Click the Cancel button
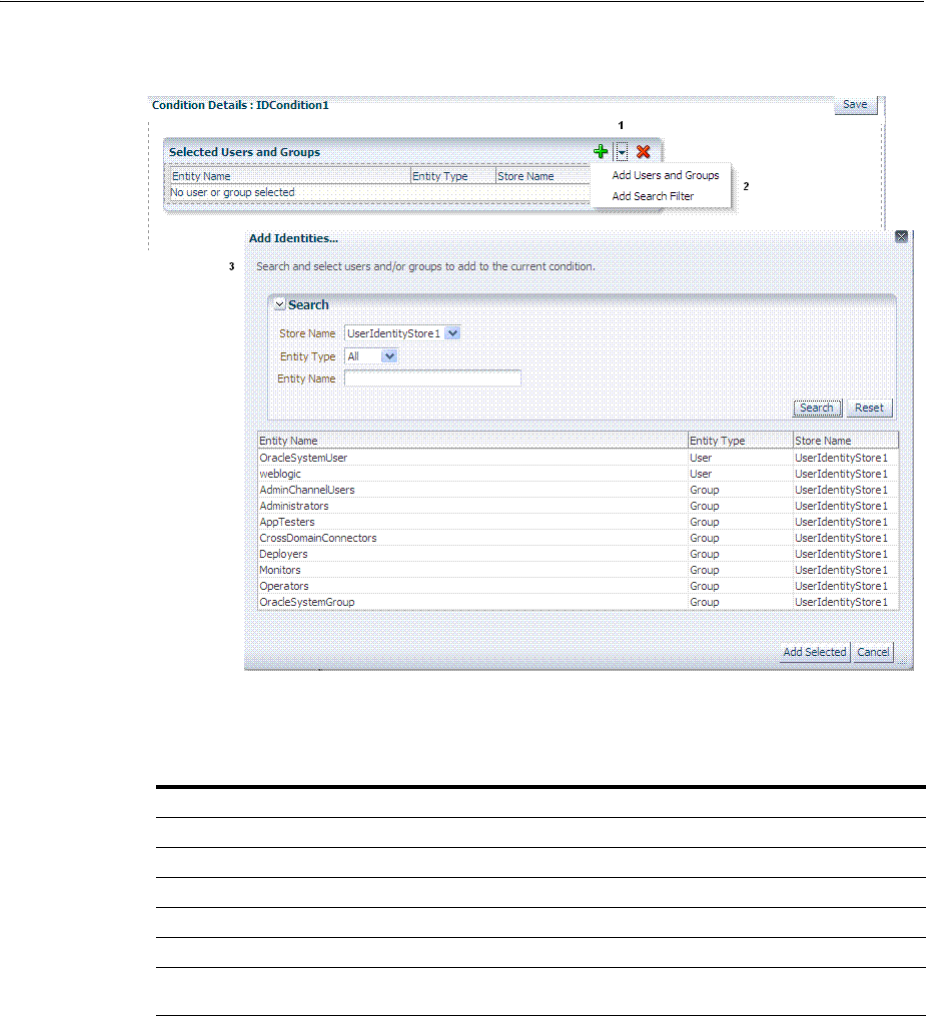The height and width of the screenshot is (1016, 926). pos(873,652)
